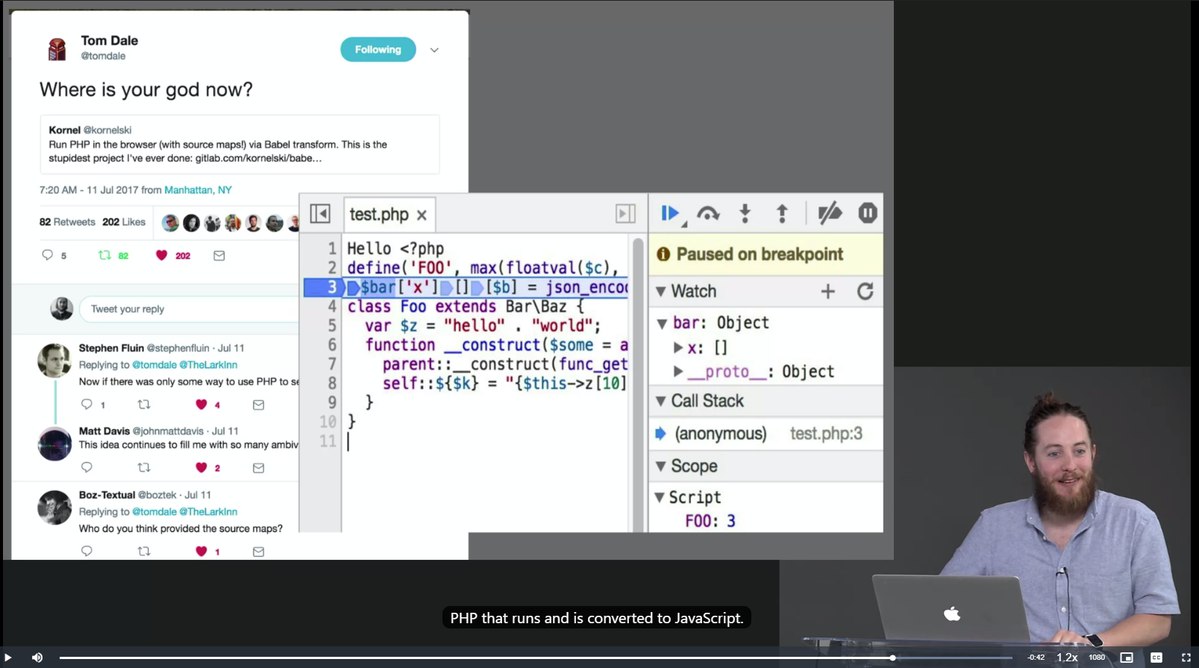Open Tom Dale's profile avatar

[x=57, y=48]
